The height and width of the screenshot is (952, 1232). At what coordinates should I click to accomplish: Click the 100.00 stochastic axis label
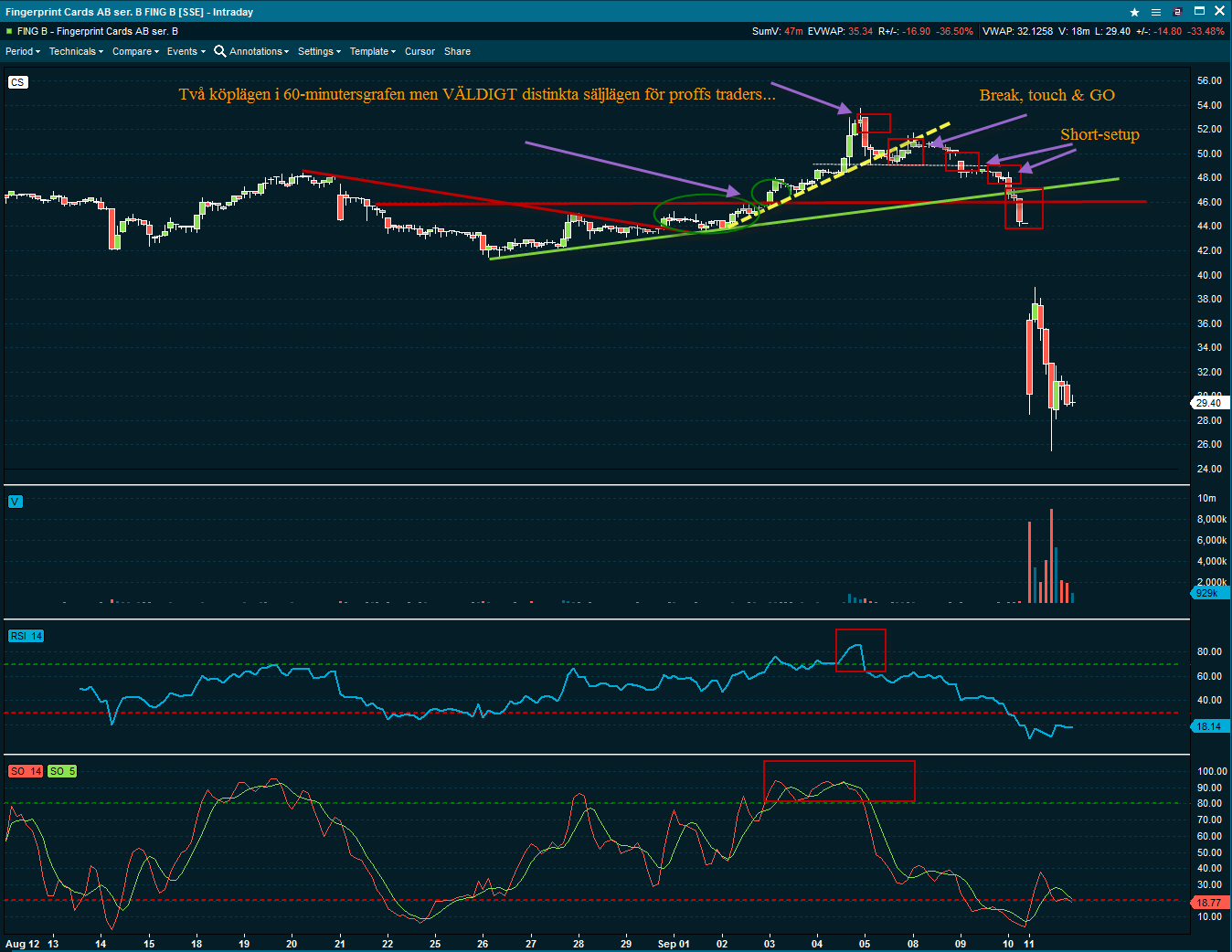tap(1212, 771)
